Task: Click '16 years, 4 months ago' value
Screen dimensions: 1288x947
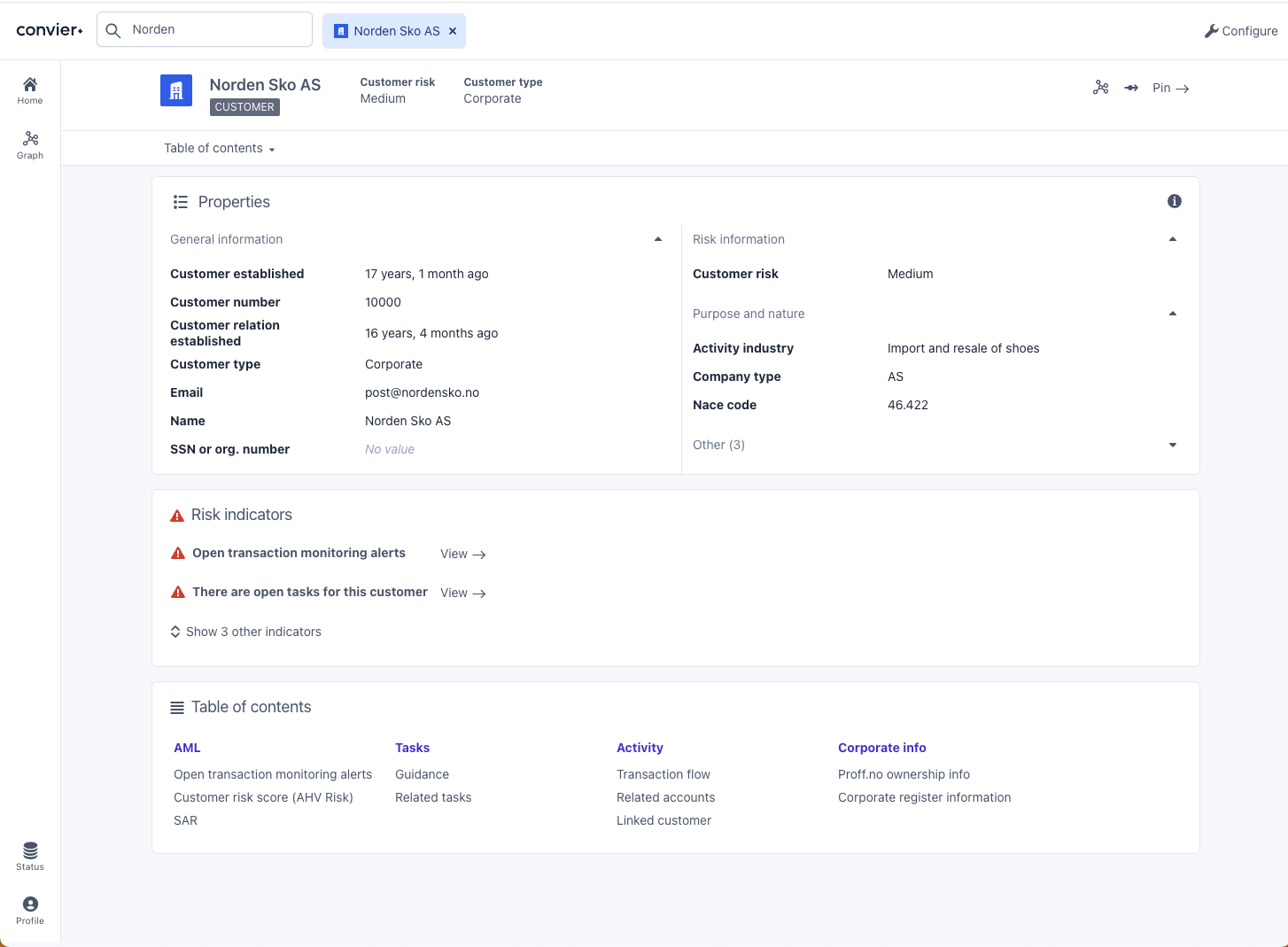Action: (x=431, y=333)
